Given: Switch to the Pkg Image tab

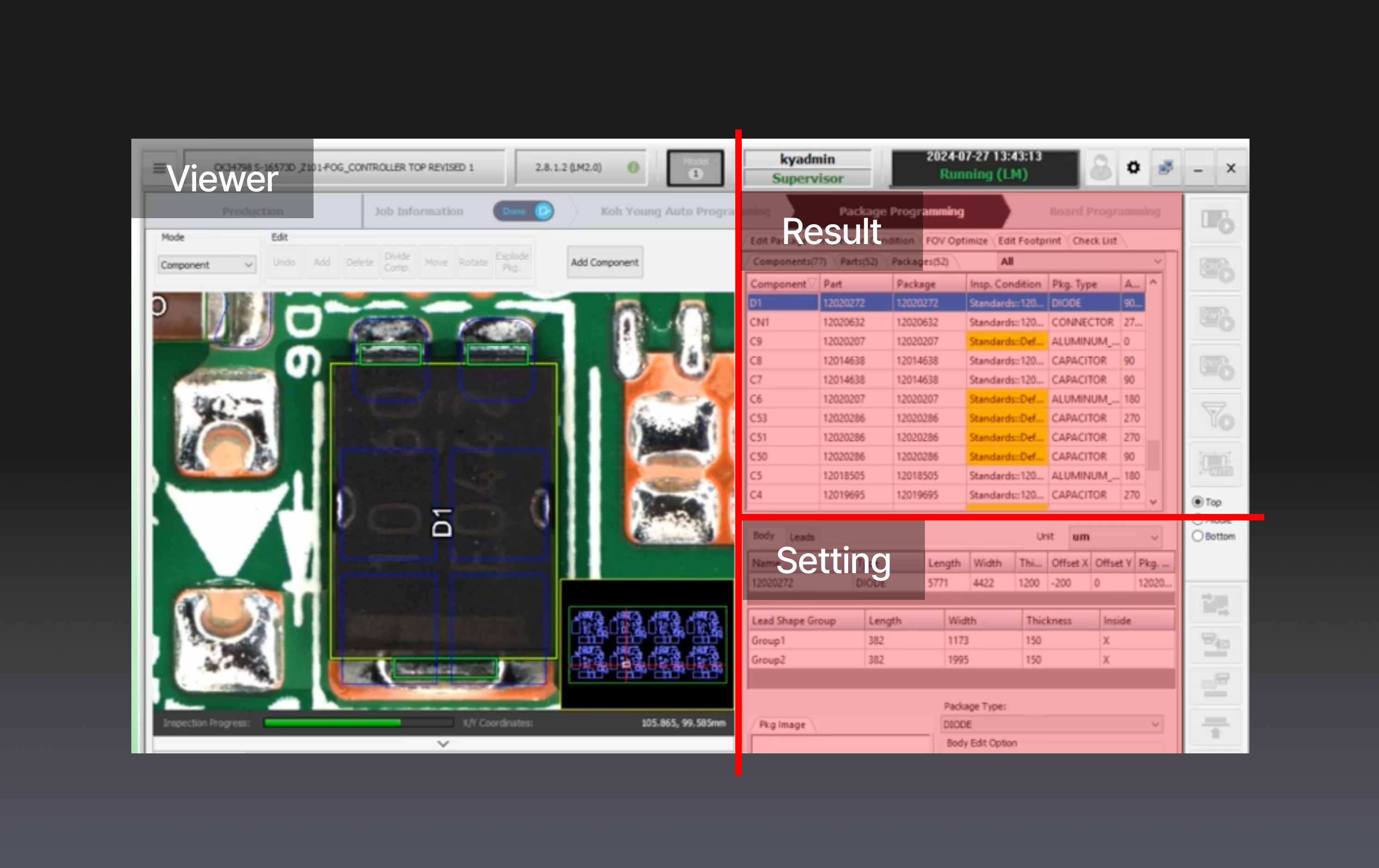Looking at the screenshot, I should tap(782, 724).
